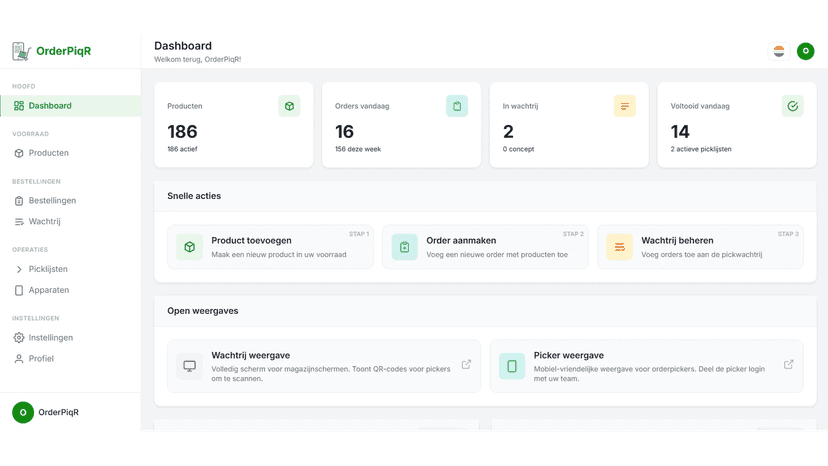This screenshot has height=466, width=828.
Task: Open the Dashboard sidebar item
Action: (71, 106)
